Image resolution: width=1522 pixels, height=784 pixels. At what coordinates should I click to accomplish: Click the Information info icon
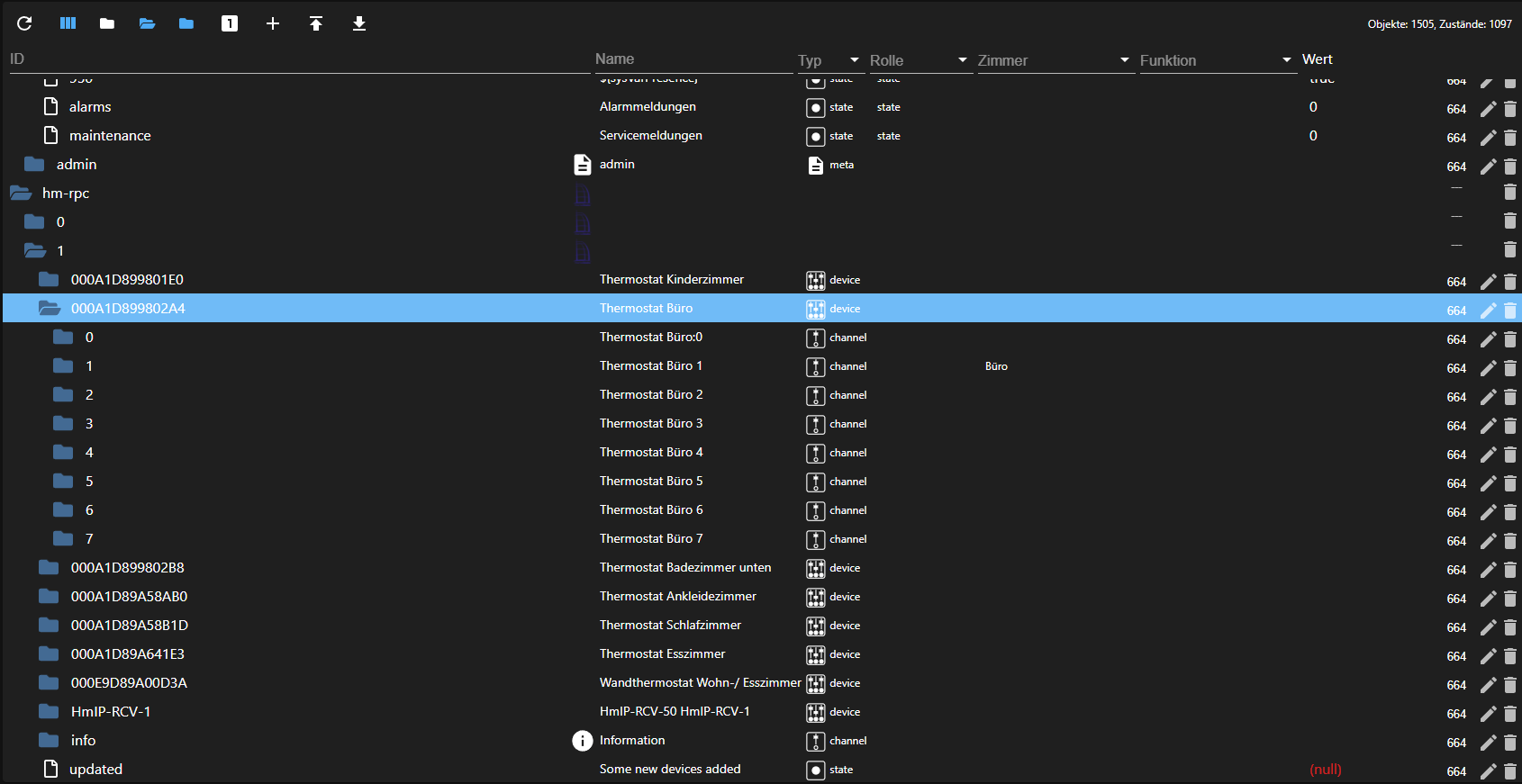point(583,741)
